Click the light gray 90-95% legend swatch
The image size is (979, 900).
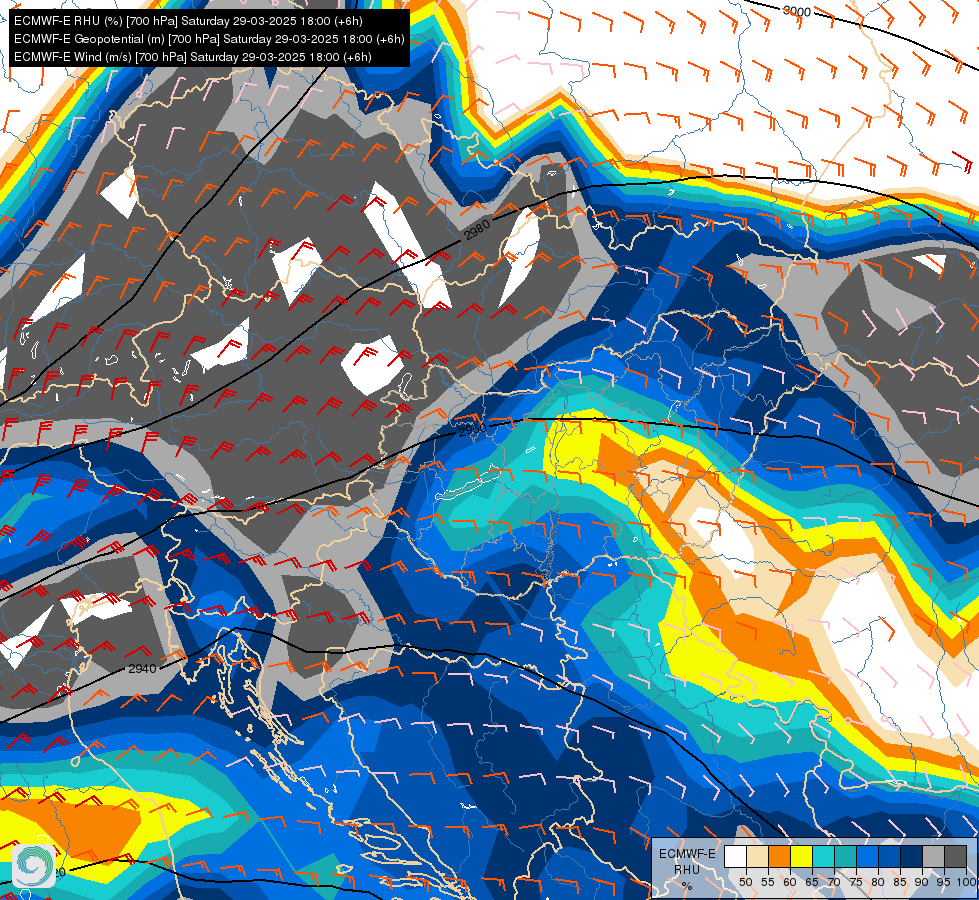(x=933, y=856)
